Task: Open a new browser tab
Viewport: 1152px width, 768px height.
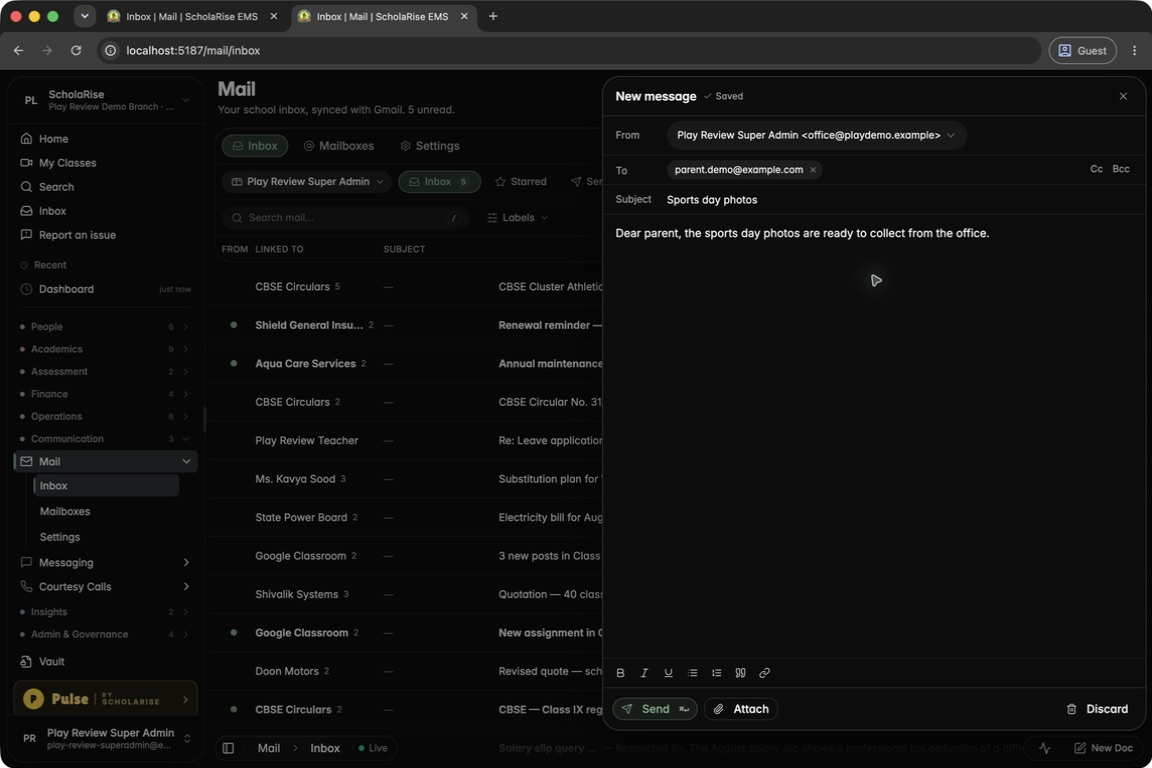Action: click(493, 16)
